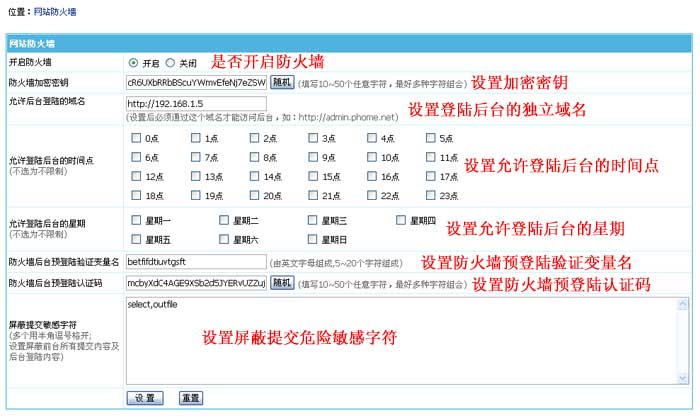Viewport: 700px width, 418px height.
Task: Toggle the 23点 hour checkbox
Action: tap(432, 196)
